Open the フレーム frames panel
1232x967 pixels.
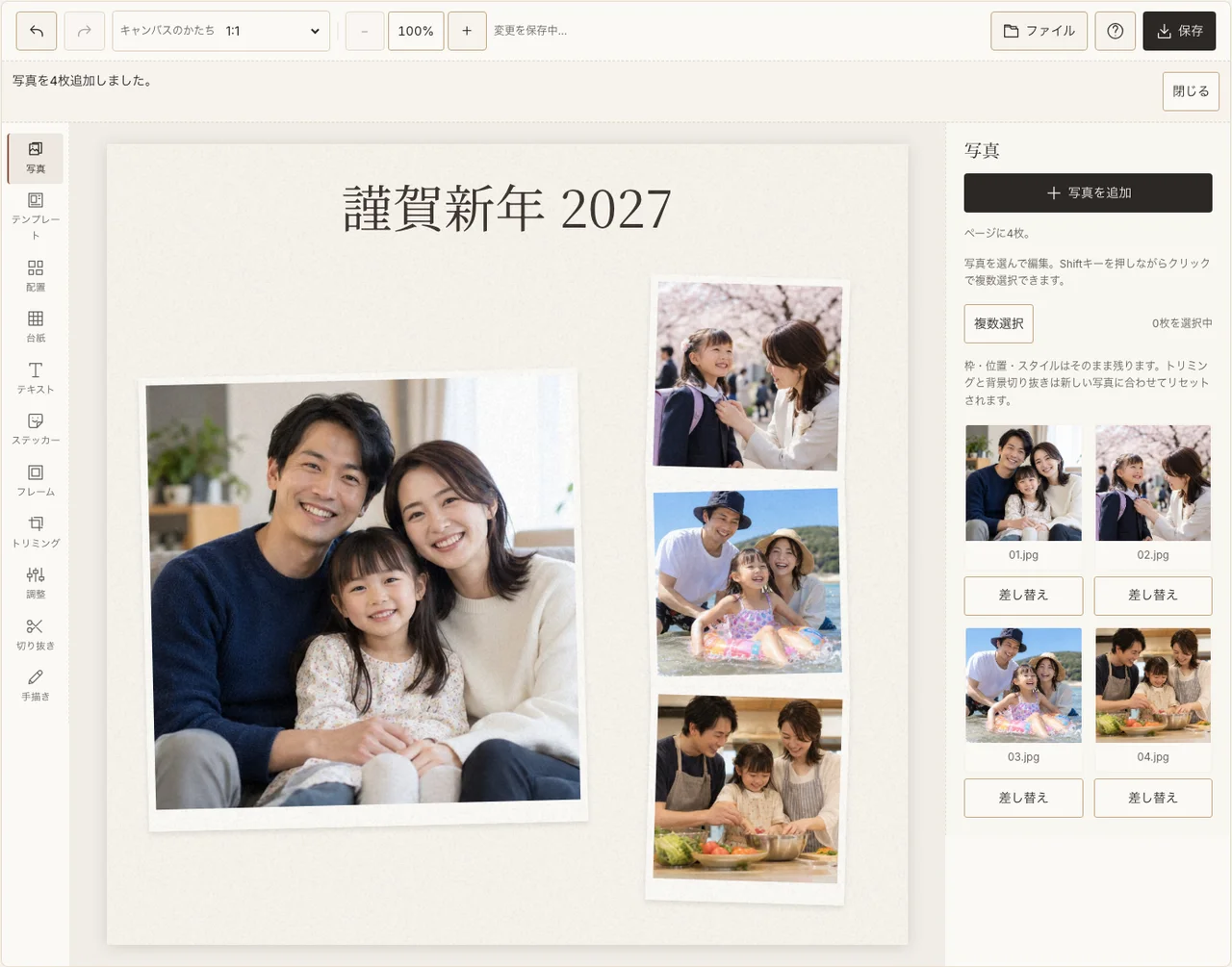36,480
